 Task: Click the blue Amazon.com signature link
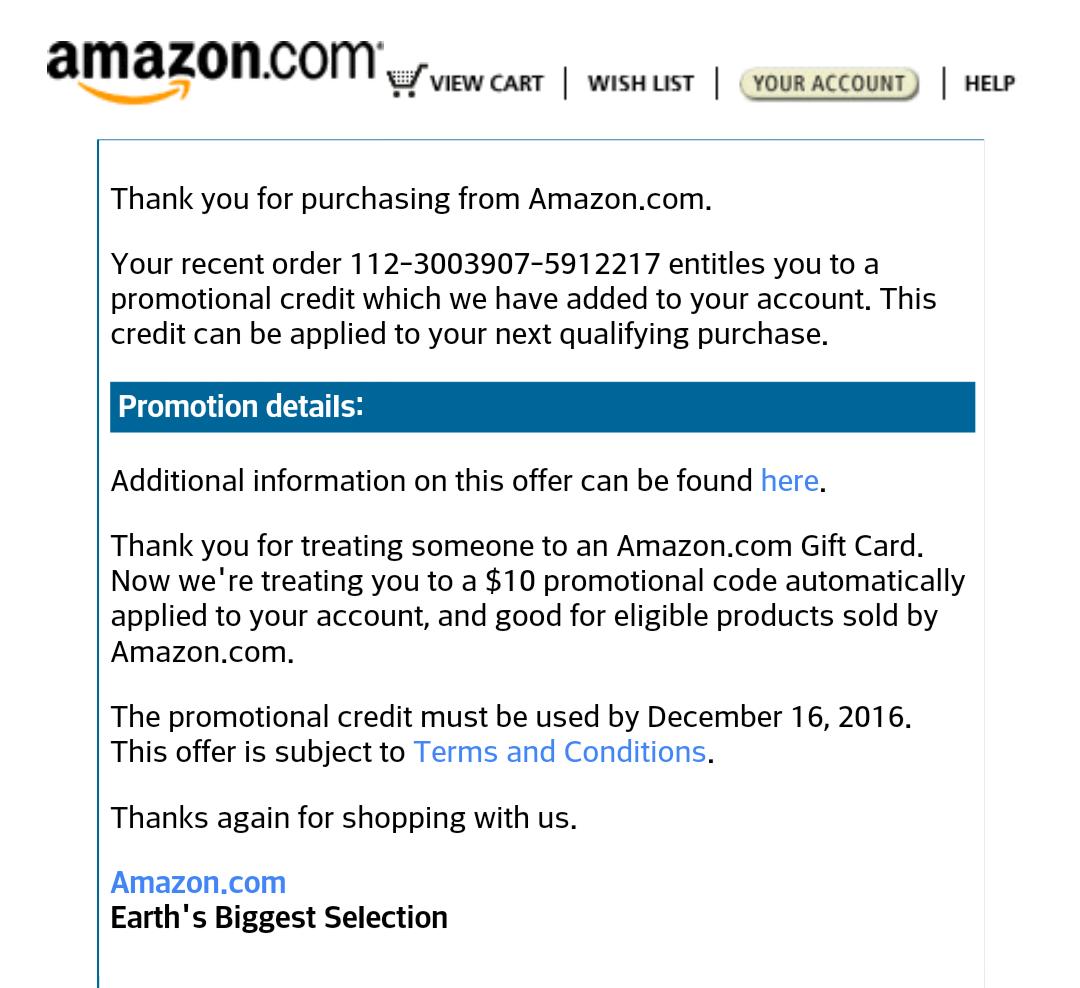click(x=198, y=882)
